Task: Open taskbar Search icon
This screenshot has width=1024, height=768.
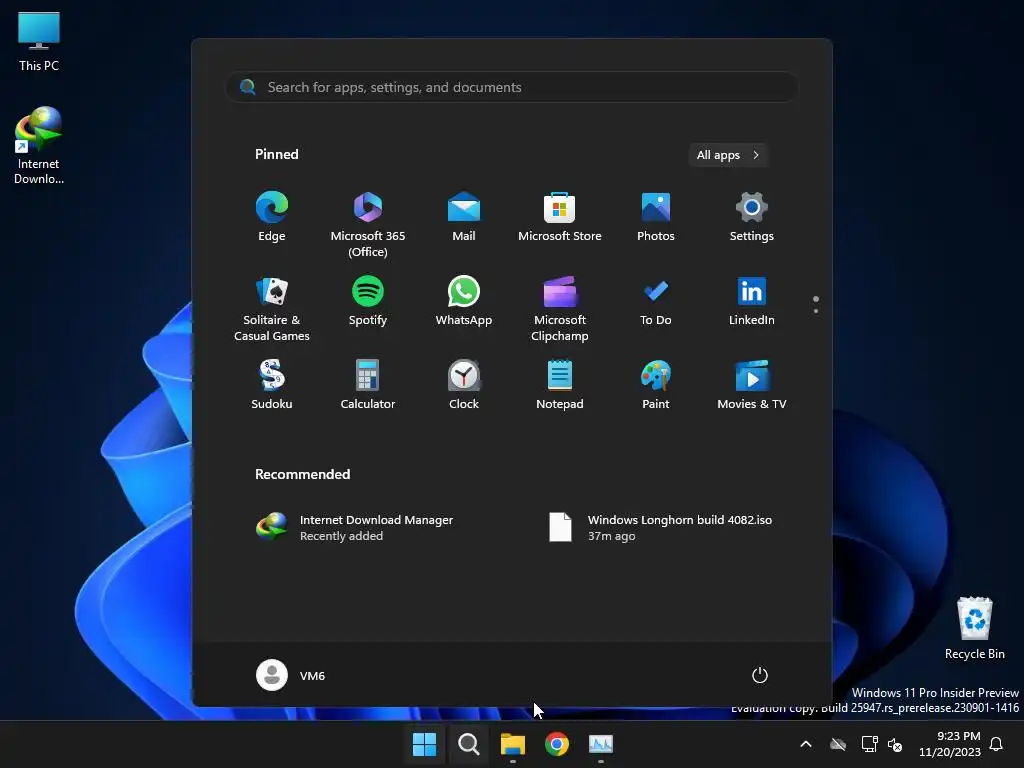Action: (468, 744)
